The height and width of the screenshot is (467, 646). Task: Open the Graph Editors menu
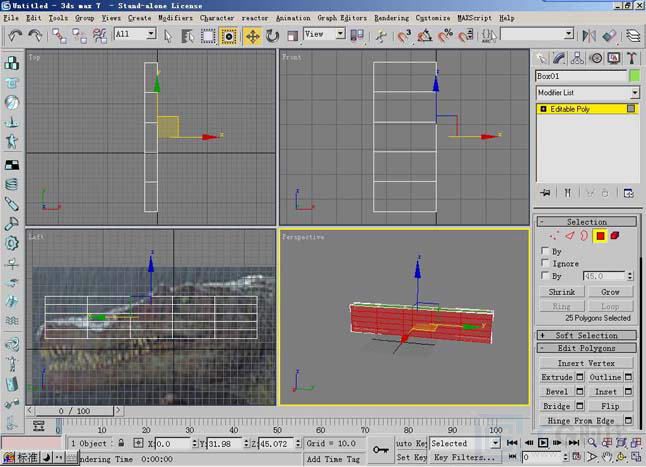pyautogui.click(x=342, y=18)
